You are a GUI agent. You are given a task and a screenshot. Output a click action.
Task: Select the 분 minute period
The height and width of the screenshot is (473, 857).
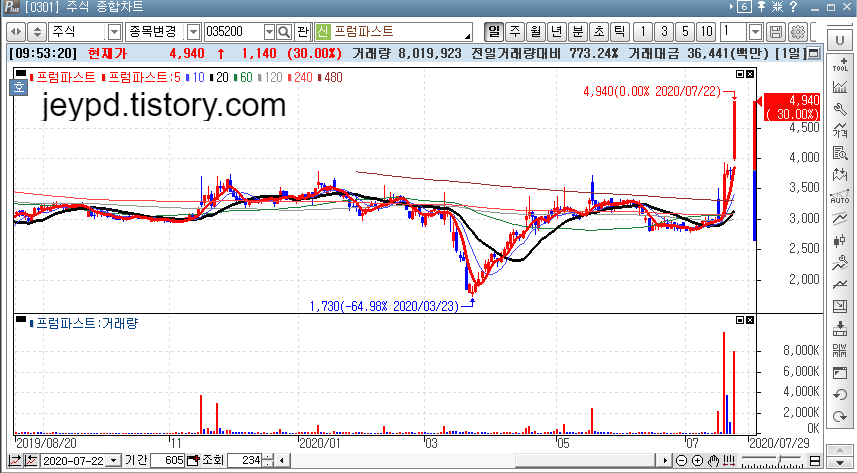pos(577,32)
